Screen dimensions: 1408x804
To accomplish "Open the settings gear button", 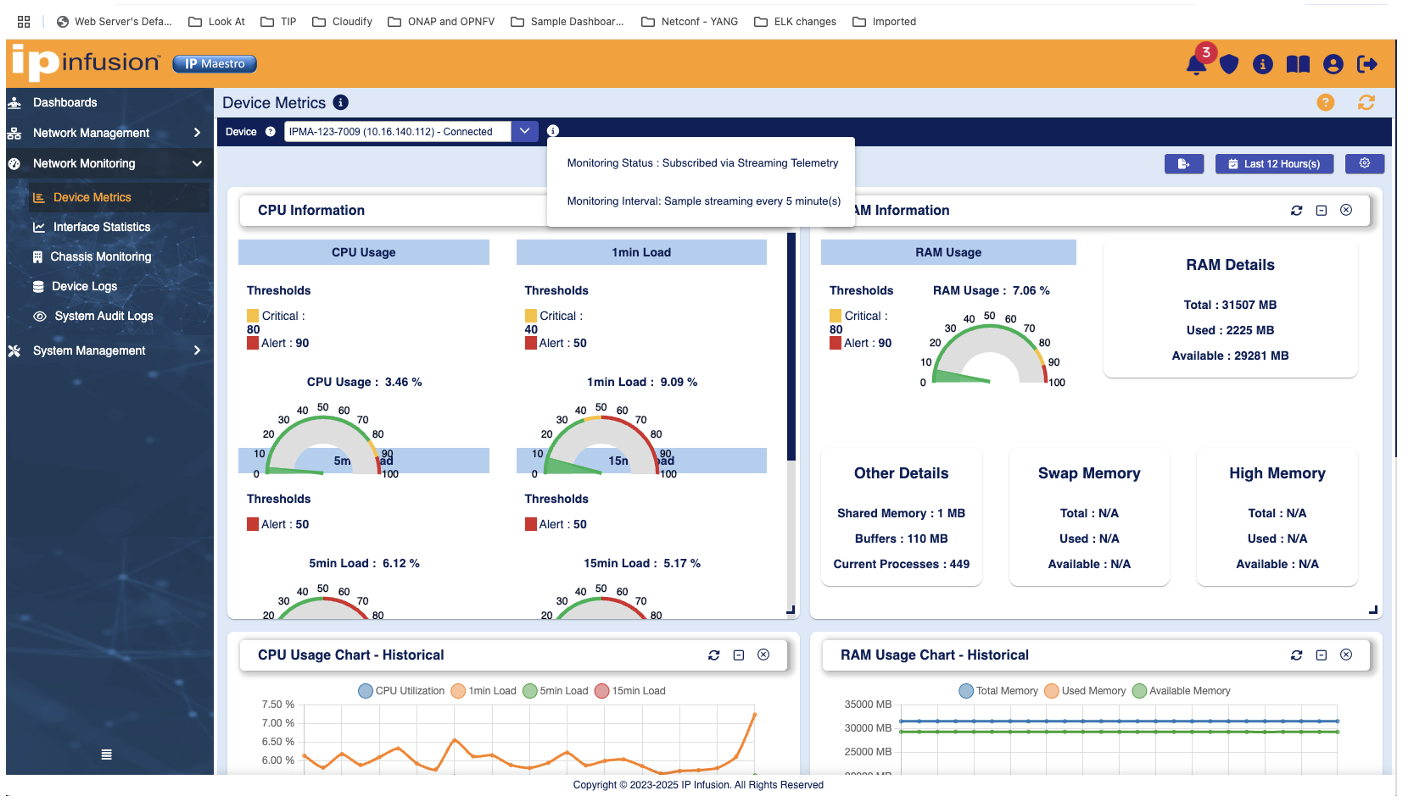I will (x=1365, y=164).
